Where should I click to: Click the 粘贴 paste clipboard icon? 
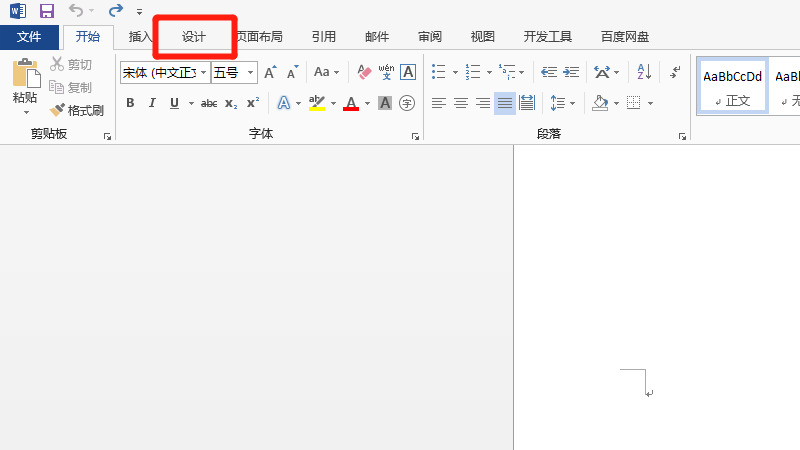(x=26, y=73)
